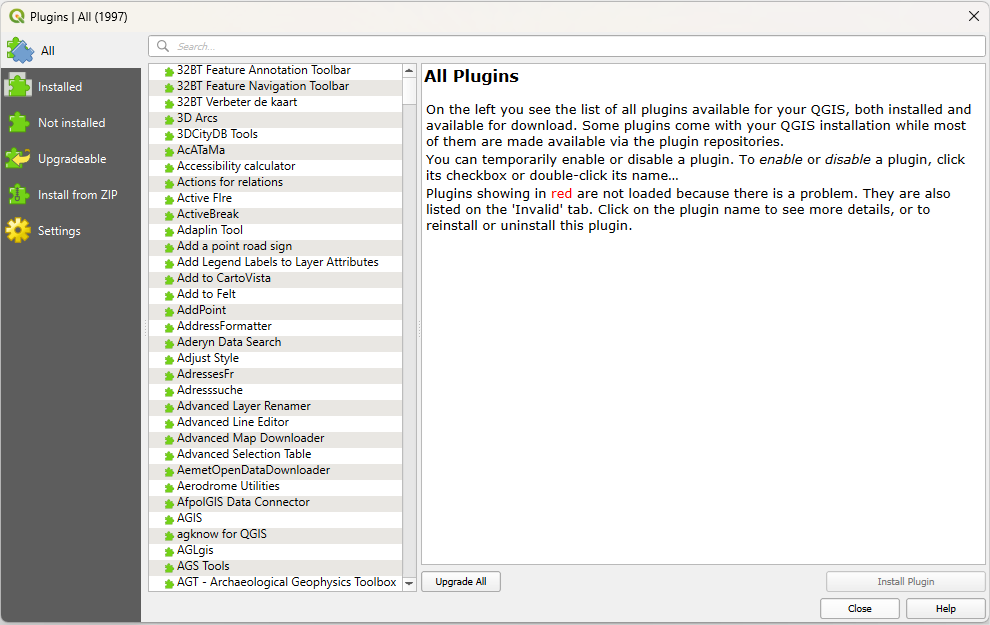This screenshot has width=990, height=625.
Task: Click the scrollbar up arrow
Action: (408, 71)
